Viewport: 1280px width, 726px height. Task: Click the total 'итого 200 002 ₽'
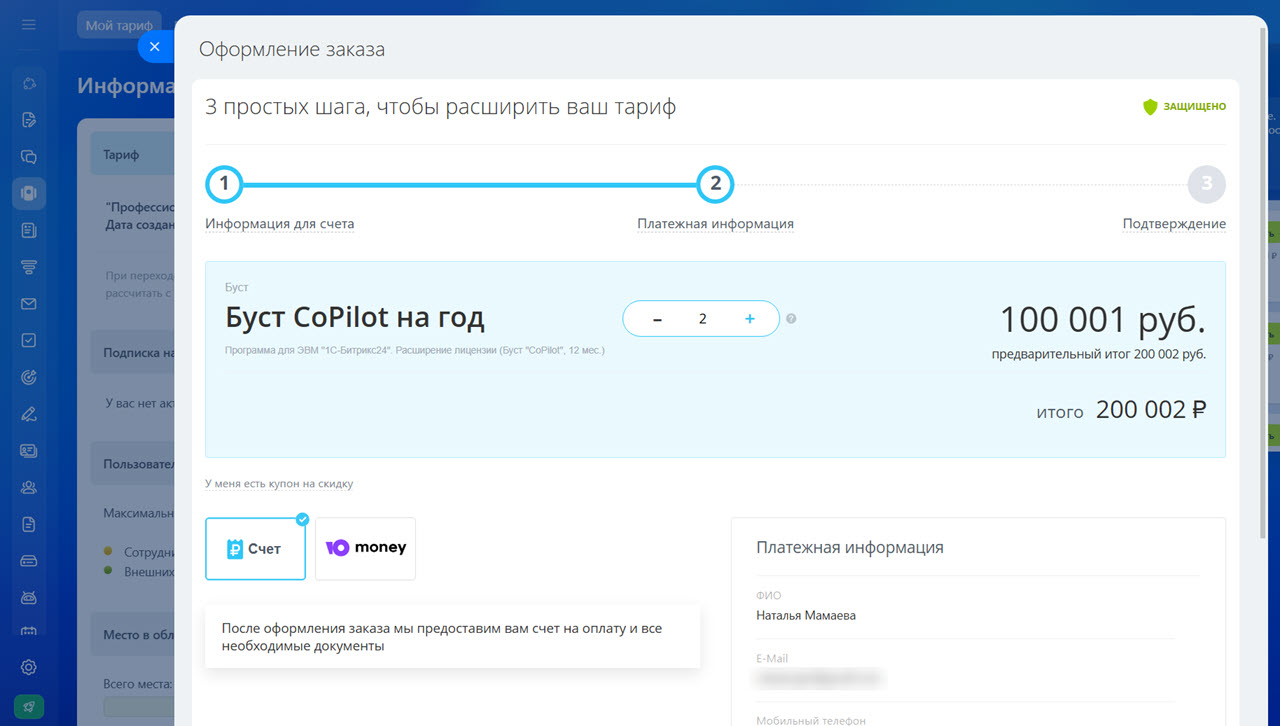(x=1121, y=410)
